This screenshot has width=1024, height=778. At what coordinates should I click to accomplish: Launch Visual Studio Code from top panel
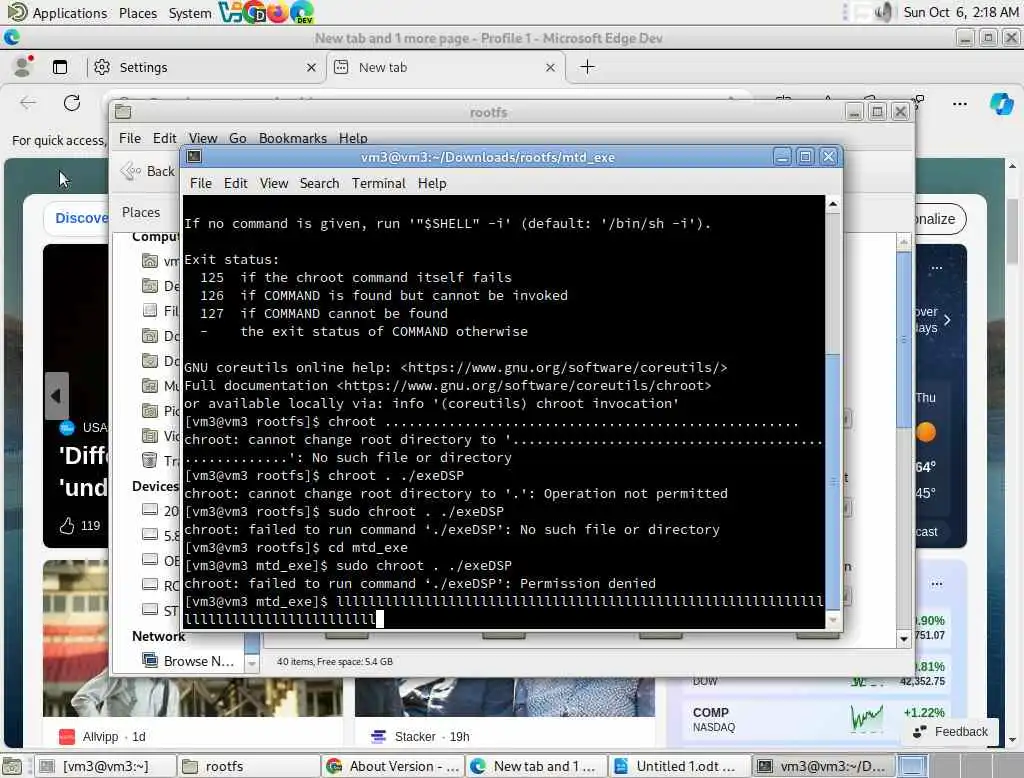click(230, 12)
